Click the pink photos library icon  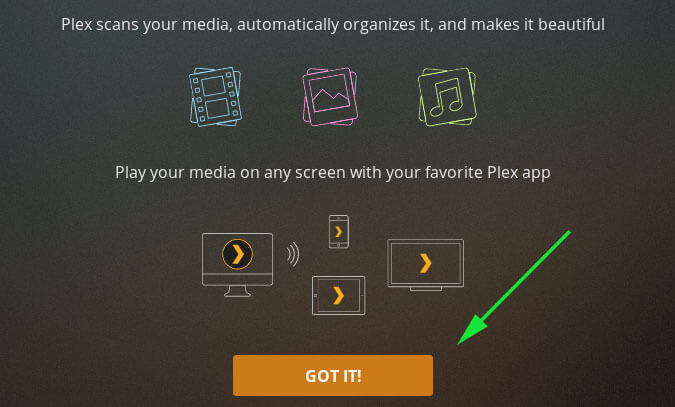tap(330, 97)
